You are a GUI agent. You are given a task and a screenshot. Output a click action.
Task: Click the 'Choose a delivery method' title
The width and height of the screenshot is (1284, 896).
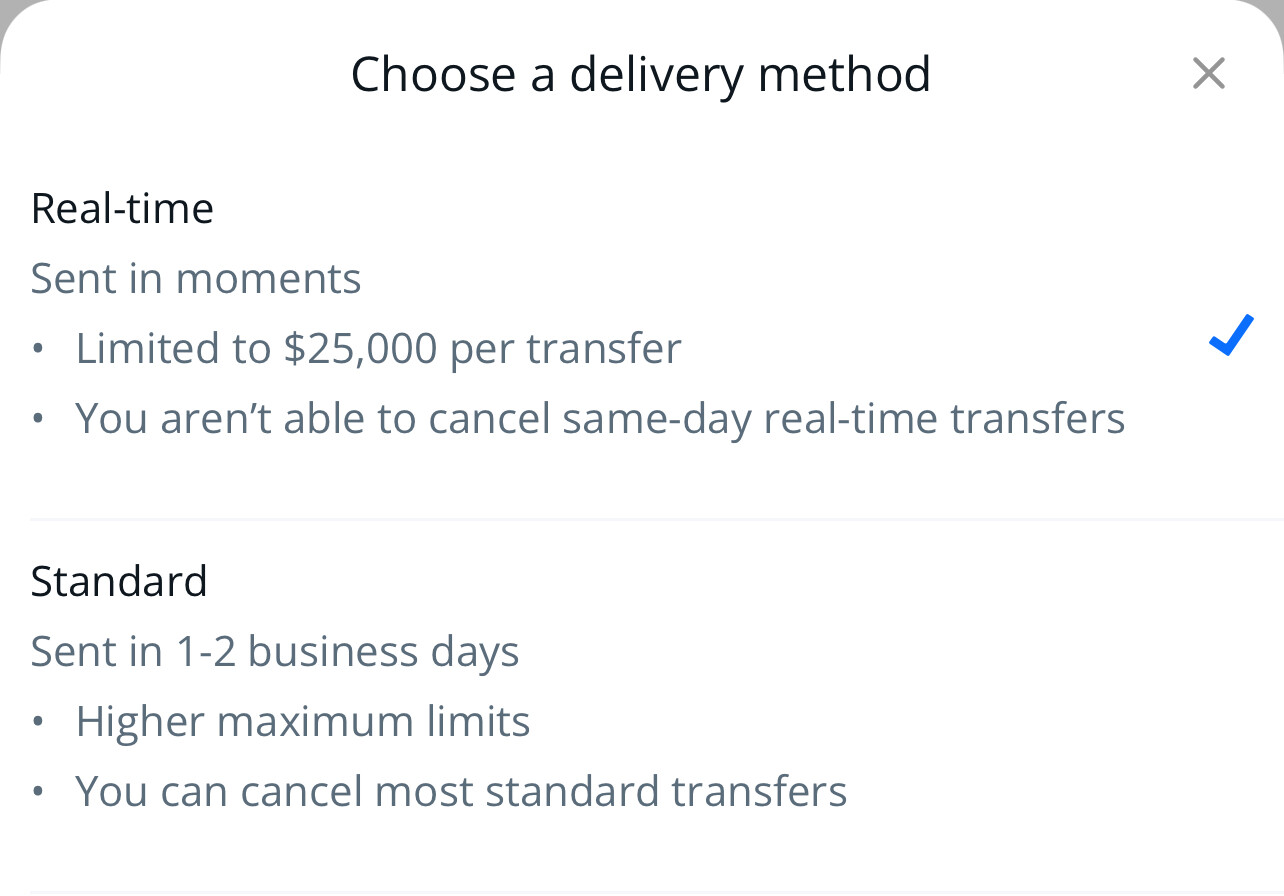coord(640,74)
